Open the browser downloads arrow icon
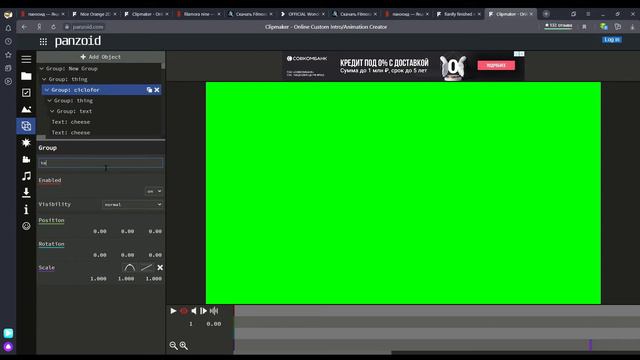Image resolution: width=640 pixels, height=360 pixels. [x=633, y=27]
